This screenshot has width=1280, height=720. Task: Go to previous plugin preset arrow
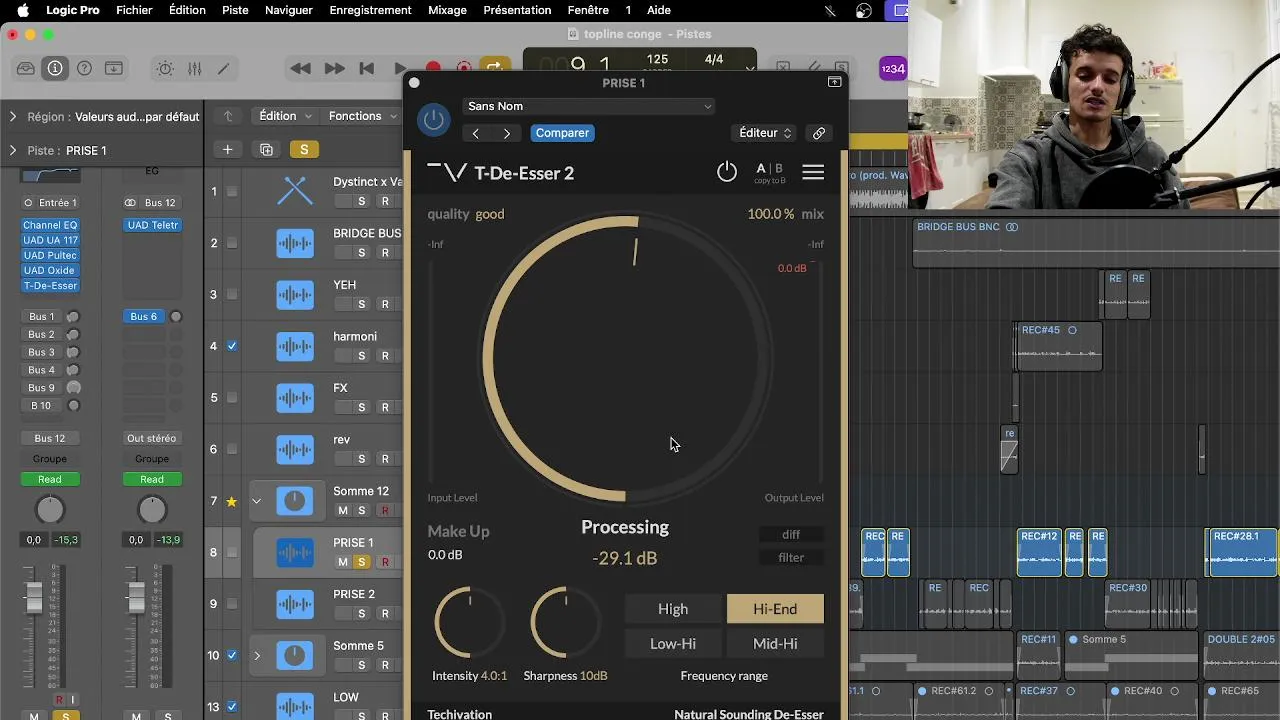[476, 133]
